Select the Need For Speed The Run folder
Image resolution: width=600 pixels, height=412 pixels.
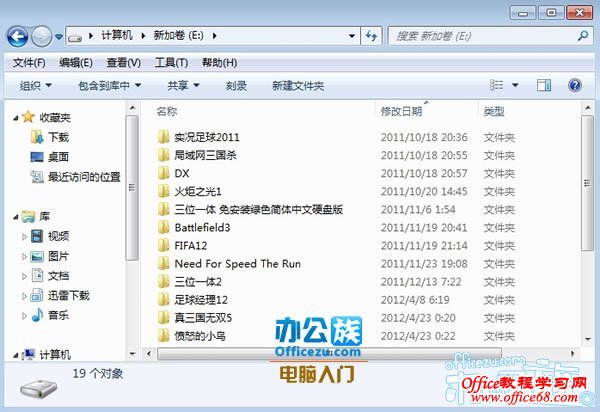[229, 264]
